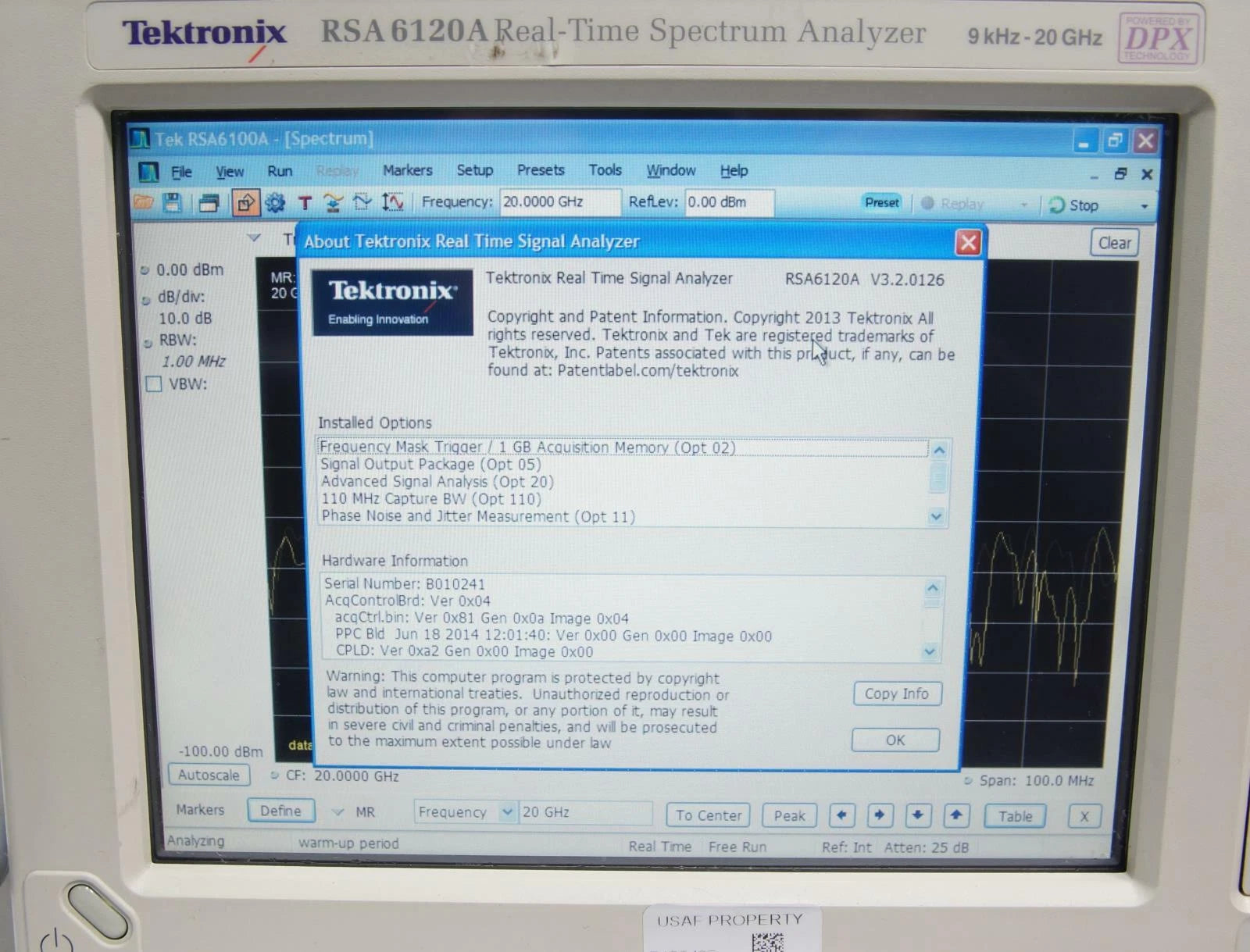
Task: Click the Acquire download-arrow icon
Action: (334, 203)
